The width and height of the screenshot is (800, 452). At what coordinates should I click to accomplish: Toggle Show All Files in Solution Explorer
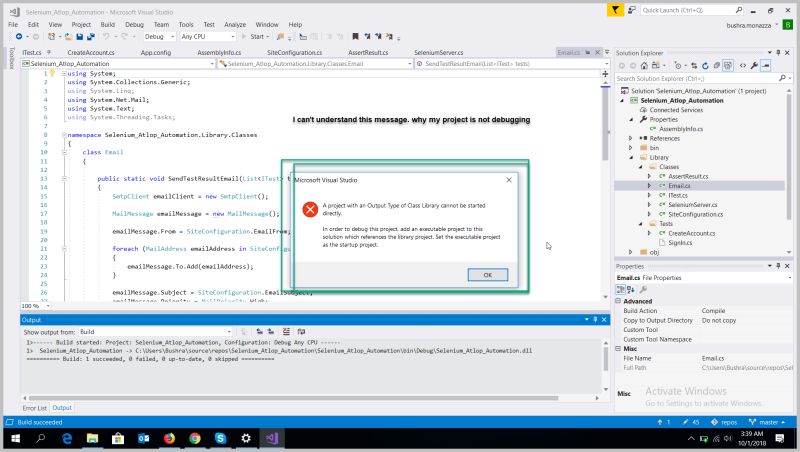728,66
